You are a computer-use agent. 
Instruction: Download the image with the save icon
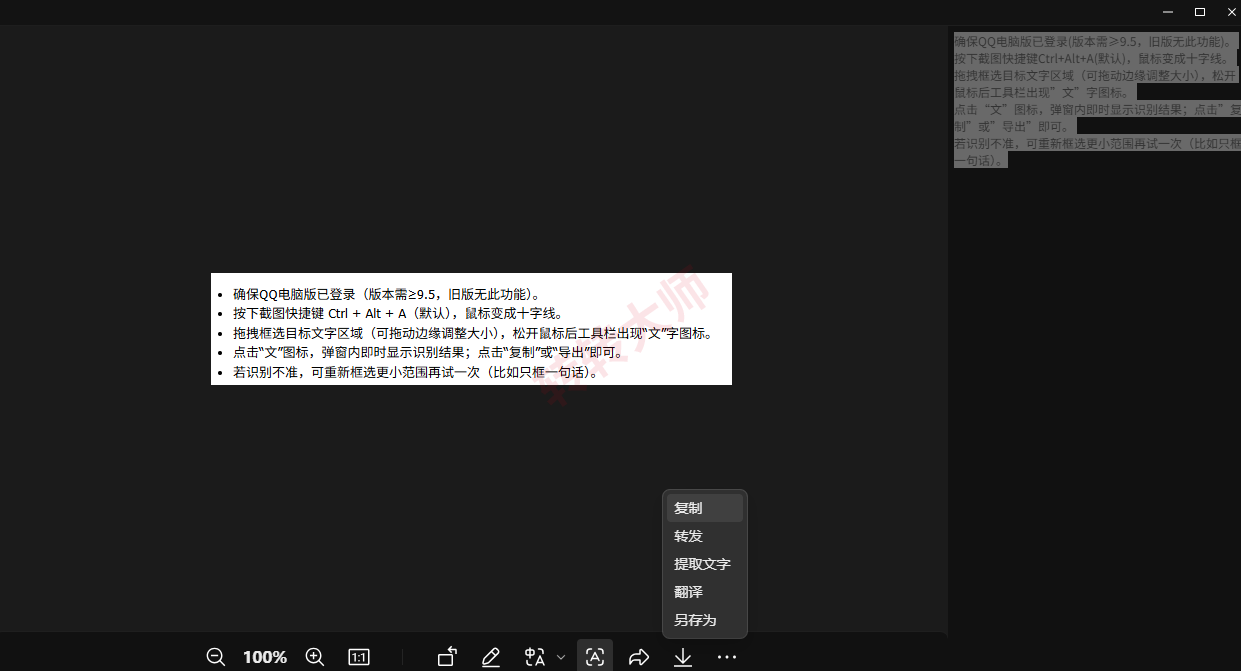pyautogui.click(x=683, y=657)
